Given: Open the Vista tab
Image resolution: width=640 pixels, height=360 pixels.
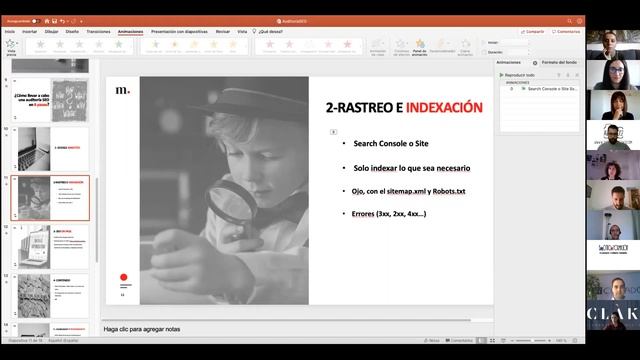Looking at the screenshot, I should point(242,31).
